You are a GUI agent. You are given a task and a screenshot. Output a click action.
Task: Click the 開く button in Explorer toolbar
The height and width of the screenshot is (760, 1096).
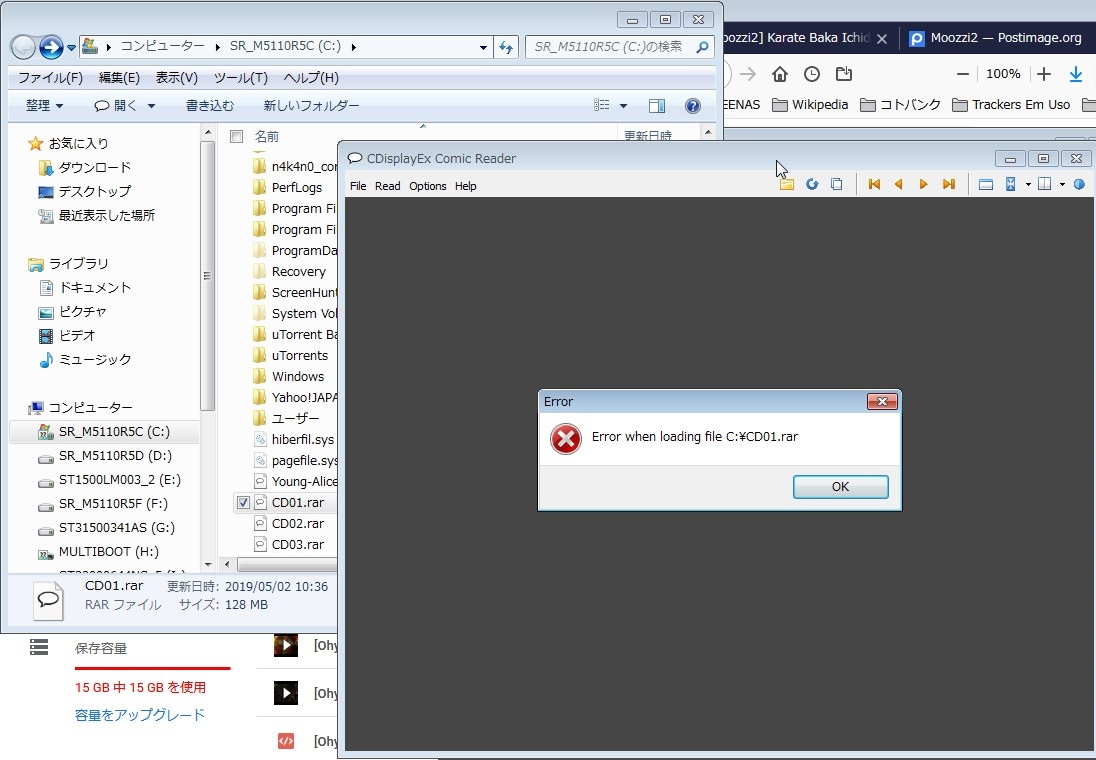coord(116,106)
